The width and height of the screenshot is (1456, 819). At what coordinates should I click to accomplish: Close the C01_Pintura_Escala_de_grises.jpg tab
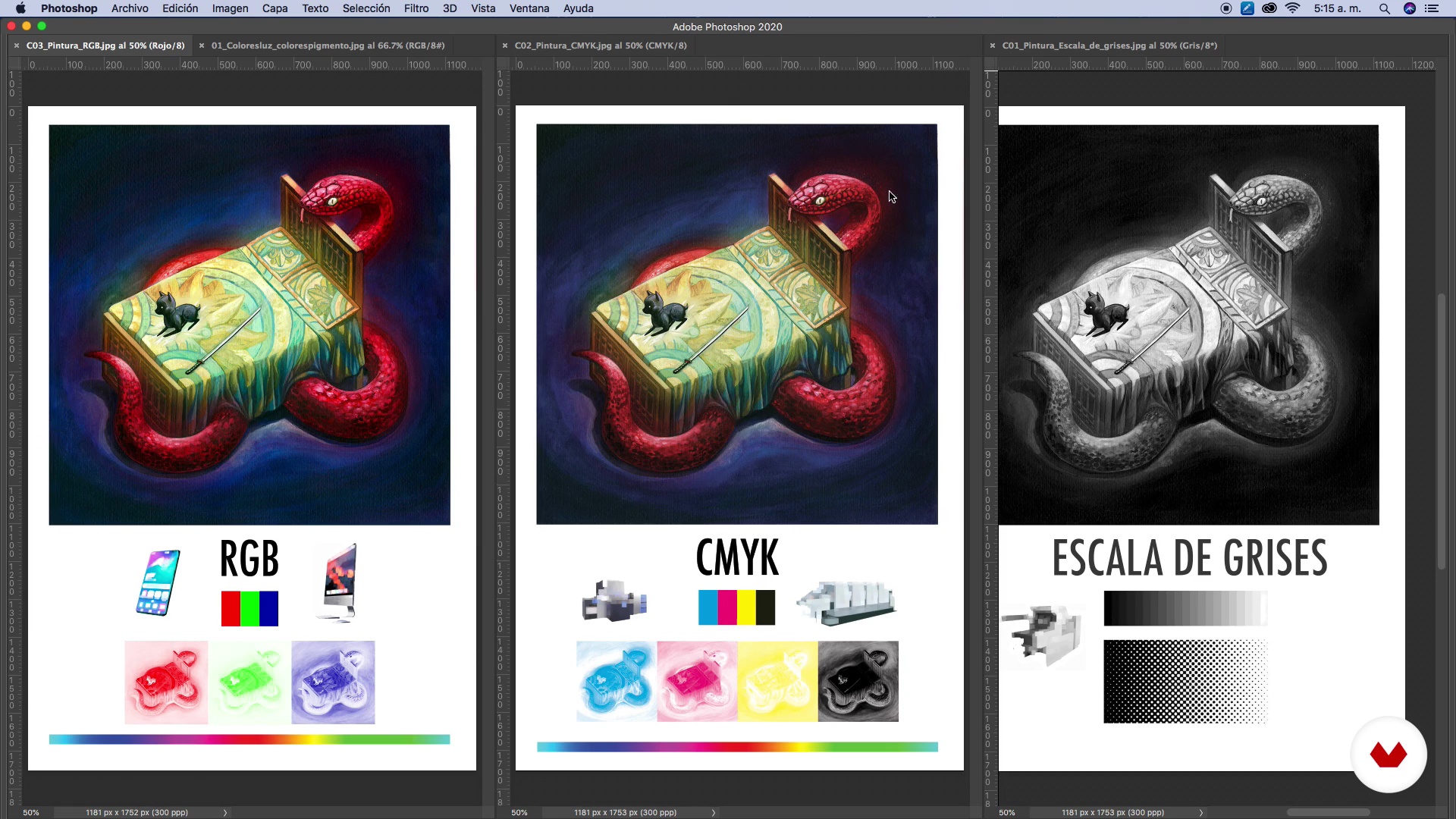[993, 45]
